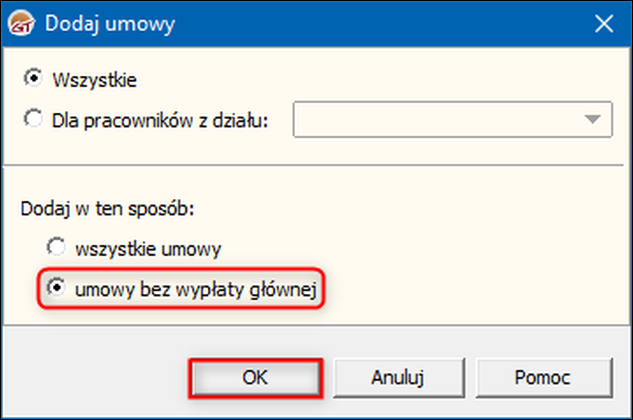Click the Dodaj umowy title text

(x=94, y=21)
